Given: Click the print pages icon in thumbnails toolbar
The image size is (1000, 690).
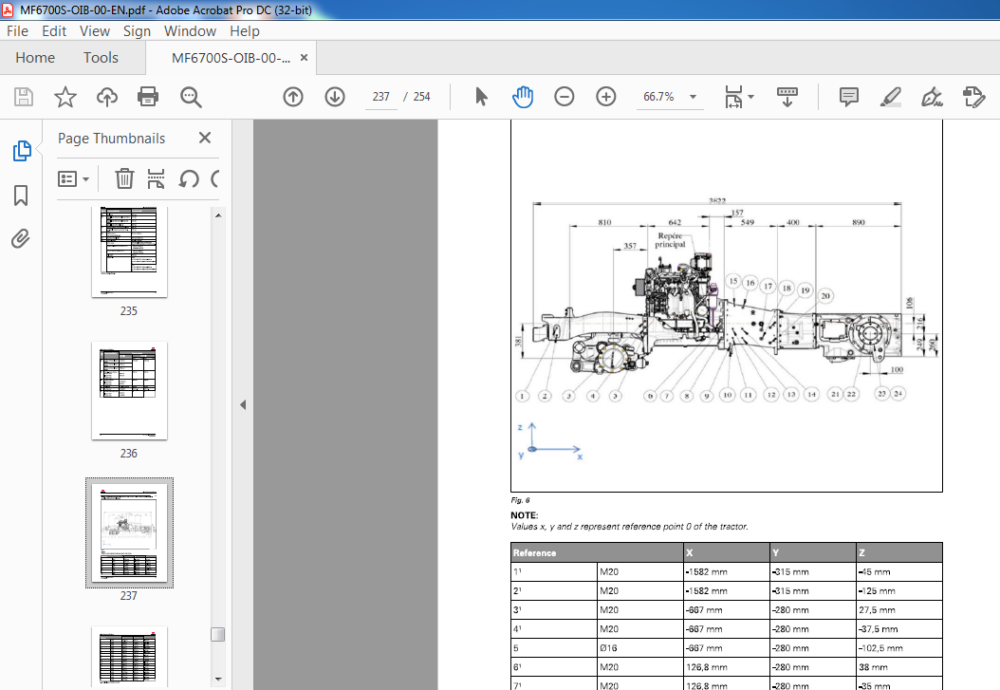Looking at the screenshot, I should [x=156, y=179].
